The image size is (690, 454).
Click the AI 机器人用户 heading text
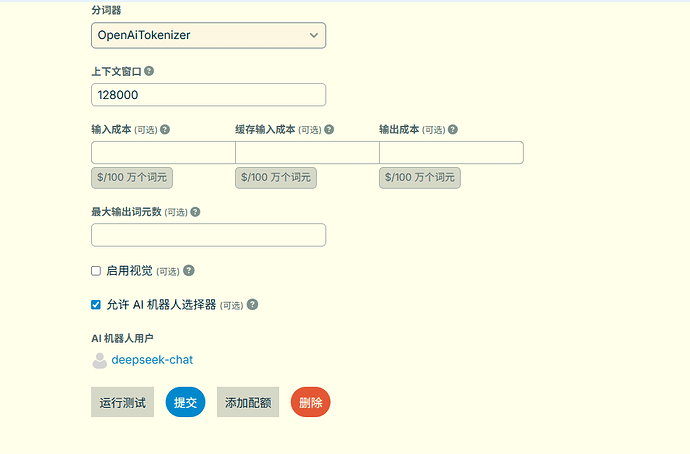pyautogui.click(x=122, y=338)
